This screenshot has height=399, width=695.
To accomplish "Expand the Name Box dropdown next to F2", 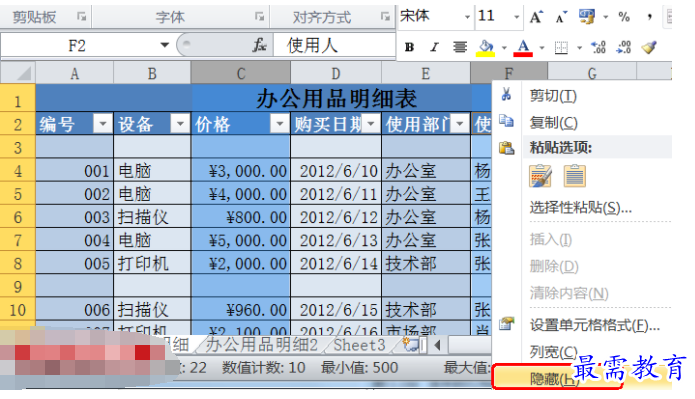I will coord(164,45).
